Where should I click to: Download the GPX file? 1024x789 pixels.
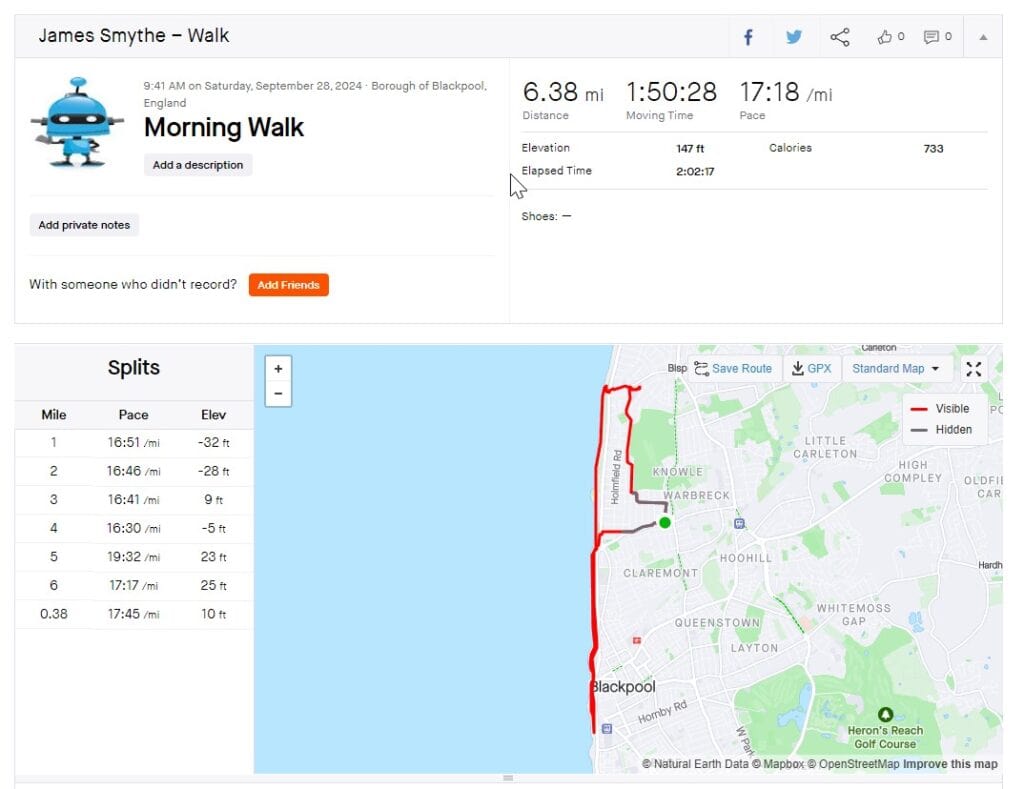811,369
